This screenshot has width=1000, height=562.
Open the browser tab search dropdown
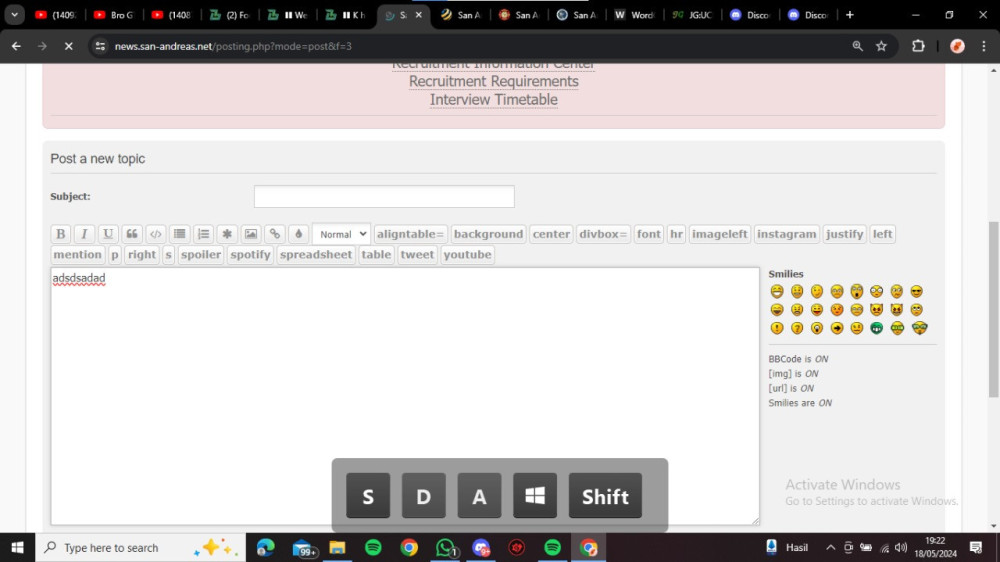(x=14, y=15)
